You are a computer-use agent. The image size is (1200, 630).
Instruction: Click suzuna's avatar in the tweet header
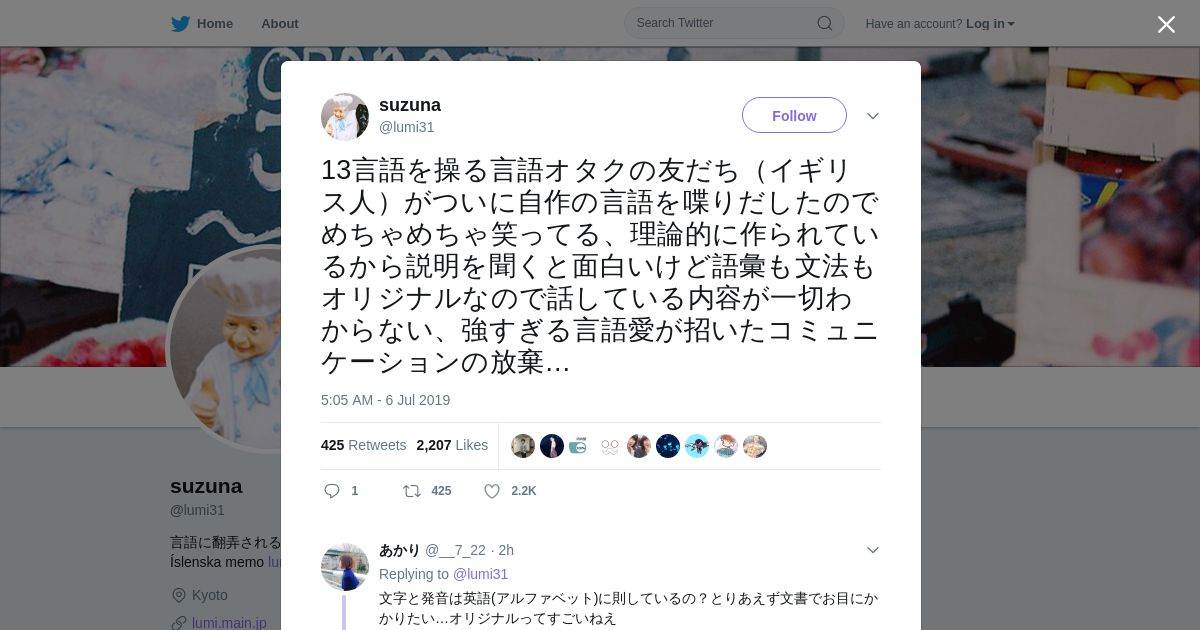pyautogui.click(x=345, y=117)
